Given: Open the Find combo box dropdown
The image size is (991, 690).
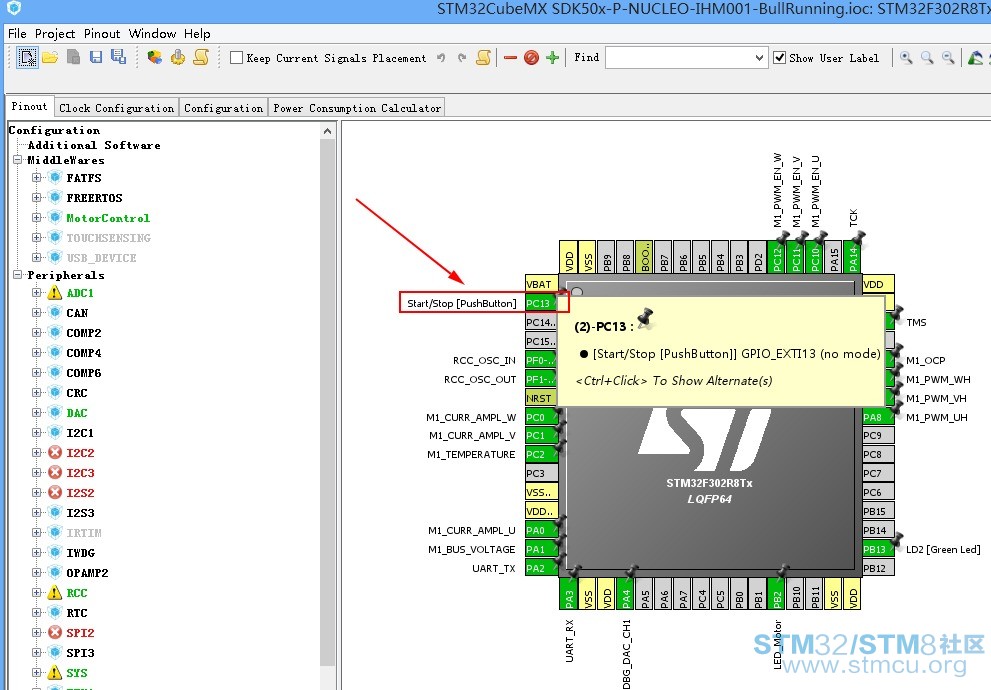Looking at the screenshot, I should (760, 58).
